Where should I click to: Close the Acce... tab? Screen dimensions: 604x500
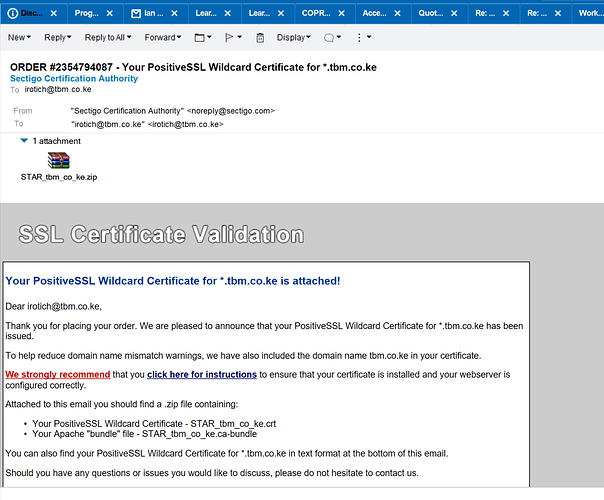click(398, 13)
